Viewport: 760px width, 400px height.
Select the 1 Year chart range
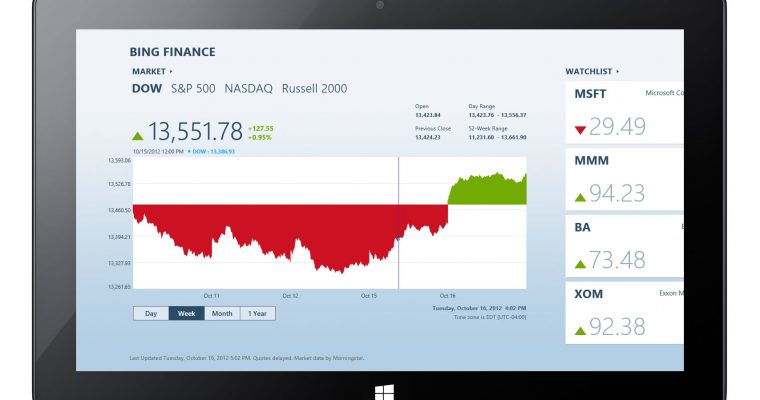click(257, 314)
